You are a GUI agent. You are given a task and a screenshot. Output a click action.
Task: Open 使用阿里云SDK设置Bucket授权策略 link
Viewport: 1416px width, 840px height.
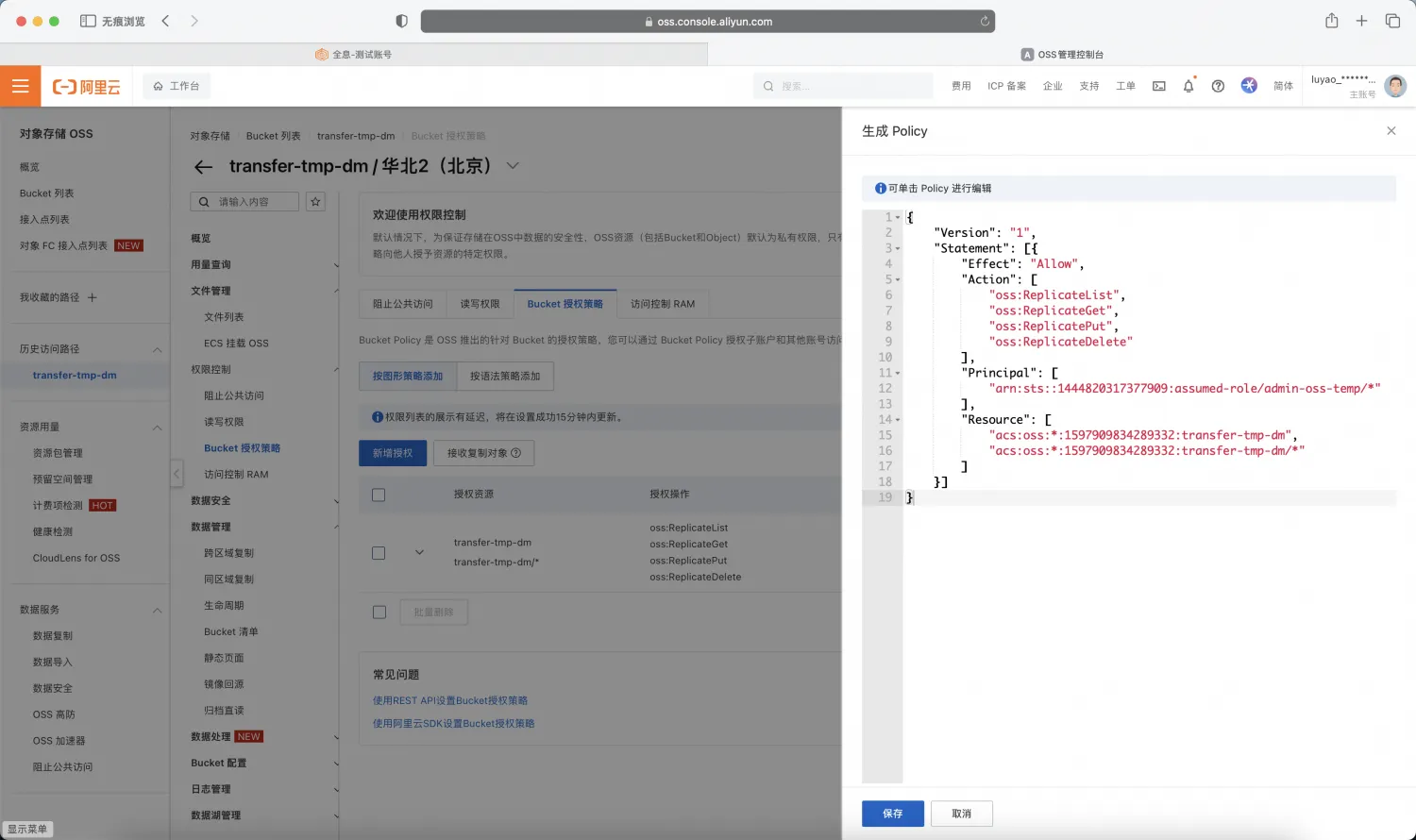click(453, 723)
